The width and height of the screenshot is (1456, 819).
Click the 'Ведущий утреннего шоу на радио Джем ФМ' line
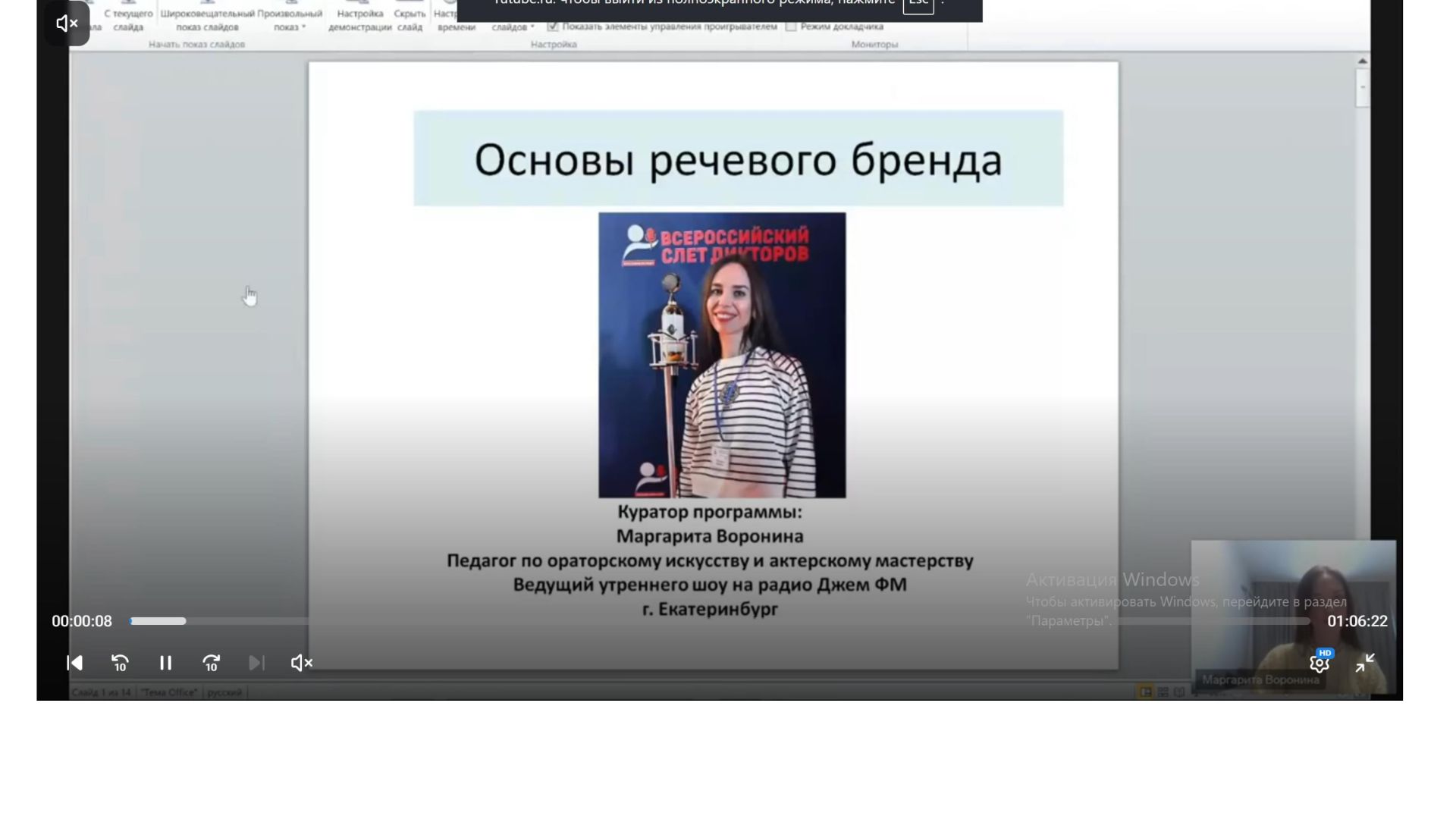[710, 585]
